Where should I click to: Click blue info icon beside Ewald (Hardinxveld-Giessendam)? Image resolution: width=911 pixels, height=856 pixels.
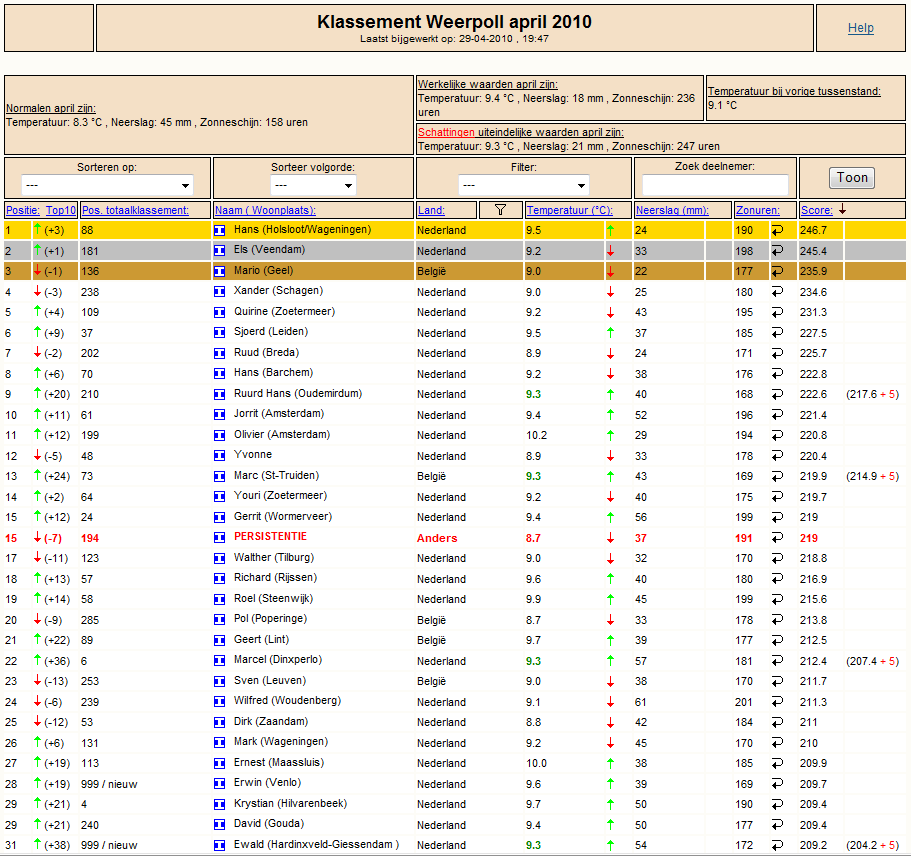tap(220, 845)
